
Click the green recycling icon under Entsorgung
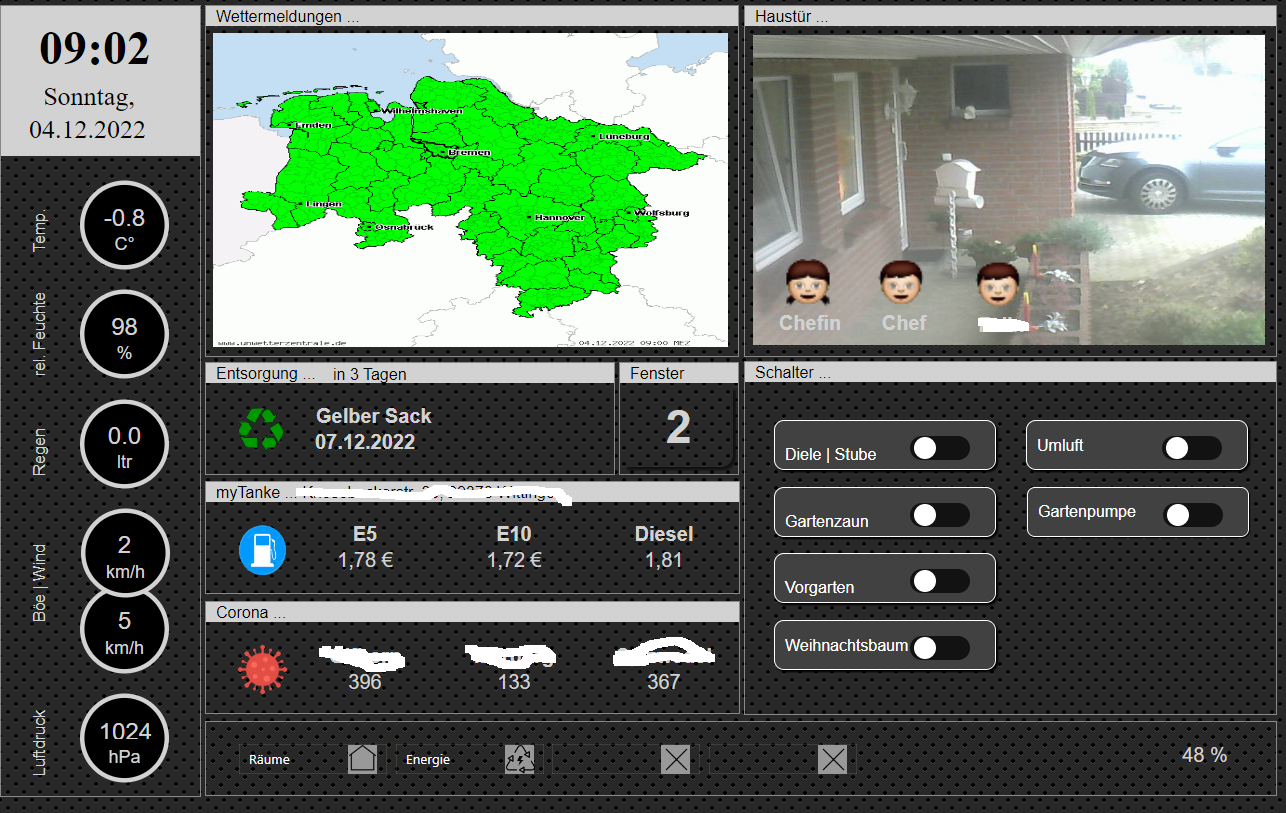click(262, 428)
